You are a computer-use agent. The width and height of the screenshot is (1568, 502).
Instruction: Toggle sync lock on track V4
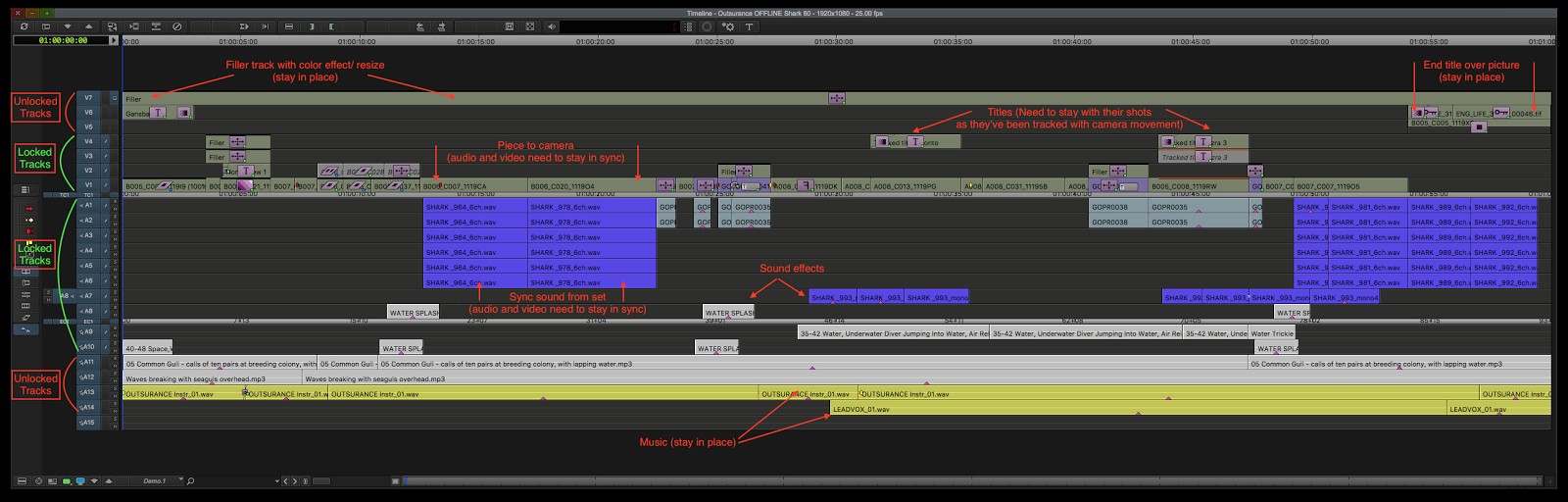(x=106, y=141)
